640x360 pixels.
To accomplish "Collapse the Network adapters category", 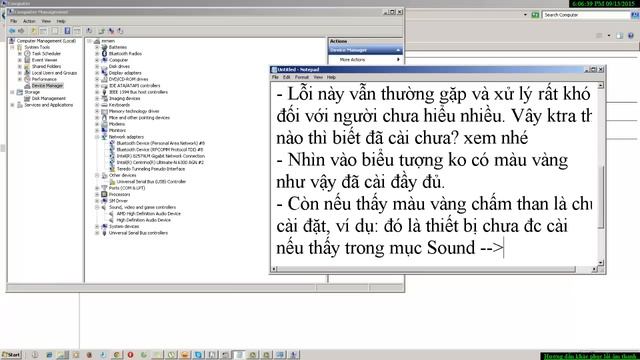I will point(97,137).
